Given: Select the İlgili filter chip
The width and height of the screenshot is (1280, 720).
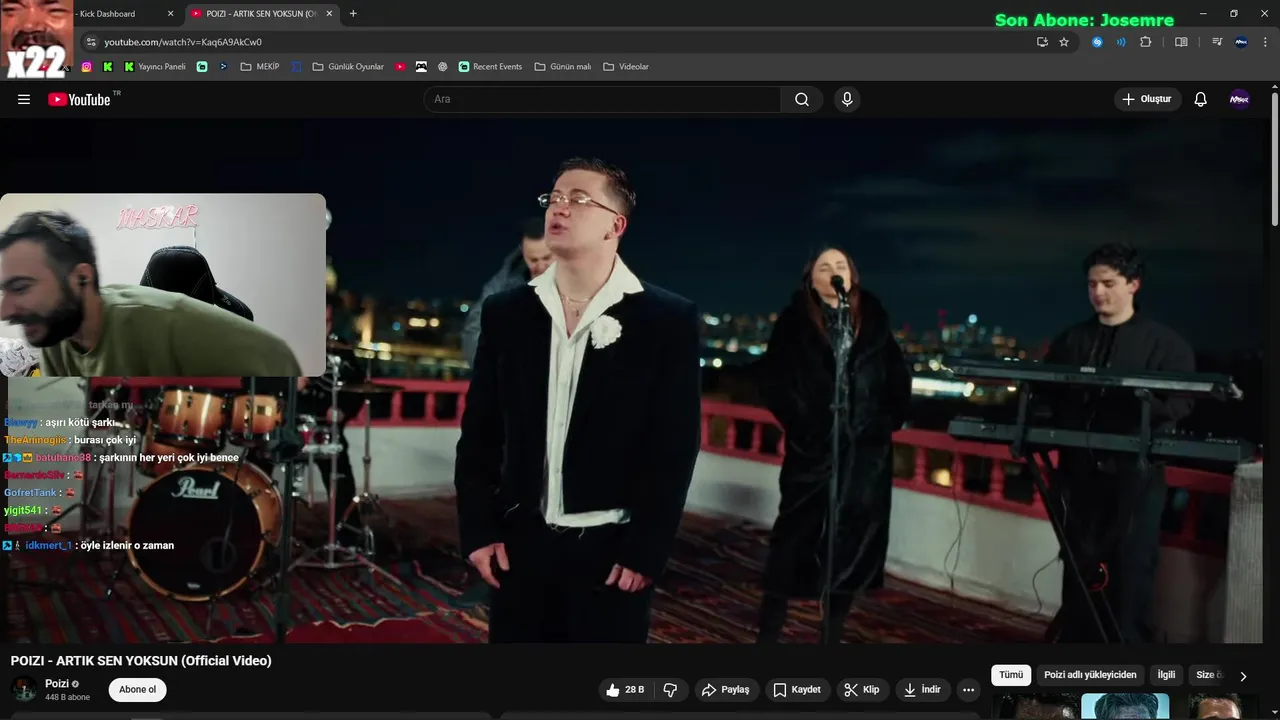Looking at the screenshot, I should click(1166, 675).
